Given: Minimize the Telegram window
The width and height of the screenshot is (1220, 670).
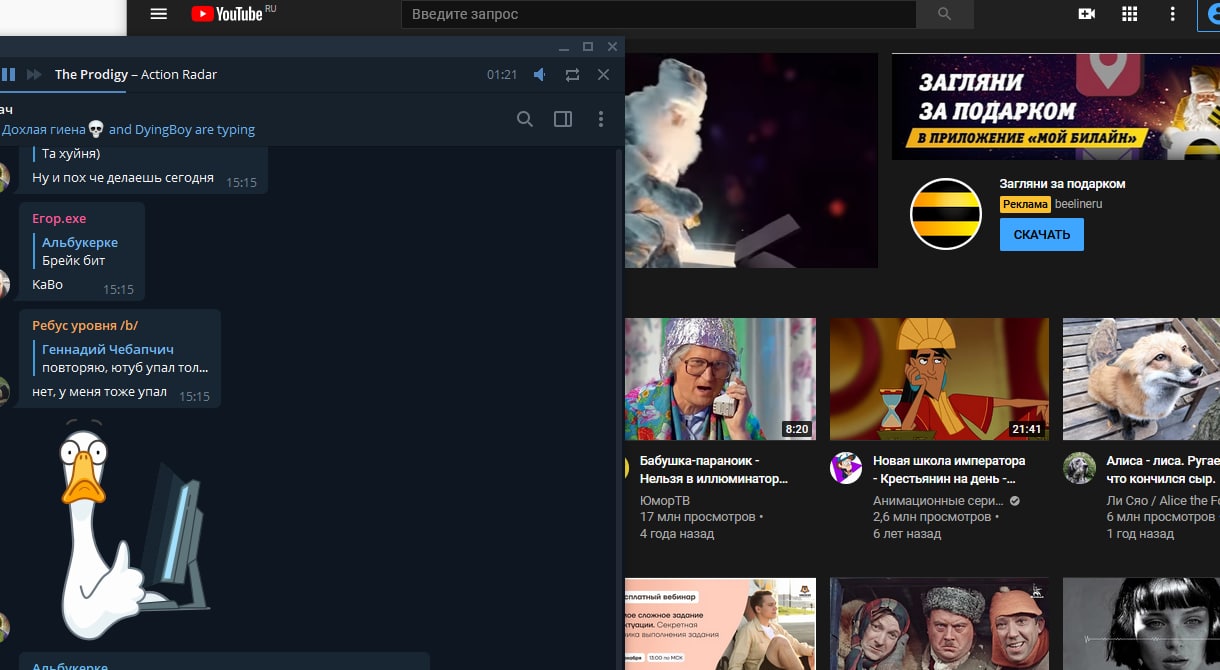Looking at the screenshot, I should [x=563, y=47].
